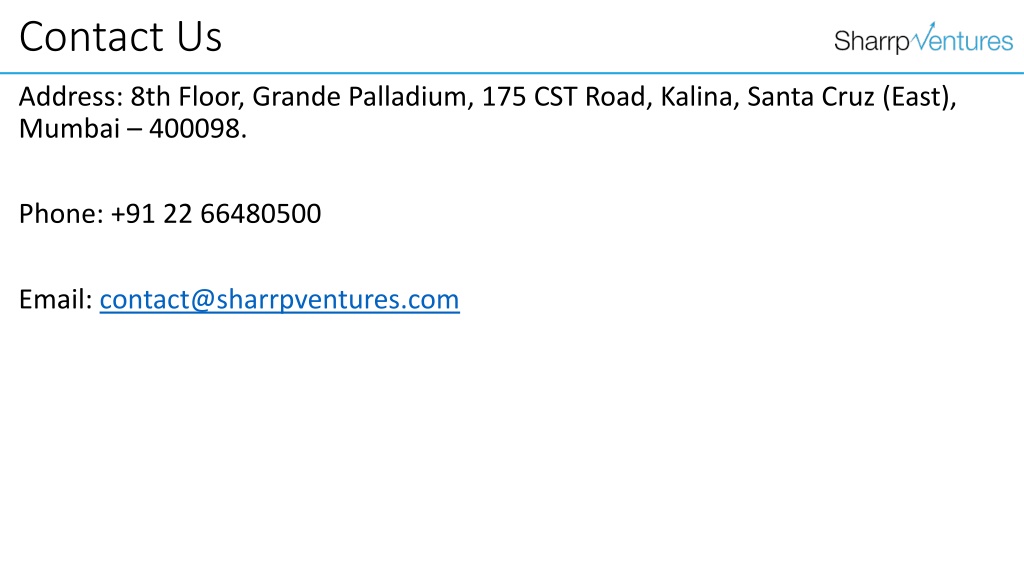Click the word Sharrp in the logo

(872, 41)
